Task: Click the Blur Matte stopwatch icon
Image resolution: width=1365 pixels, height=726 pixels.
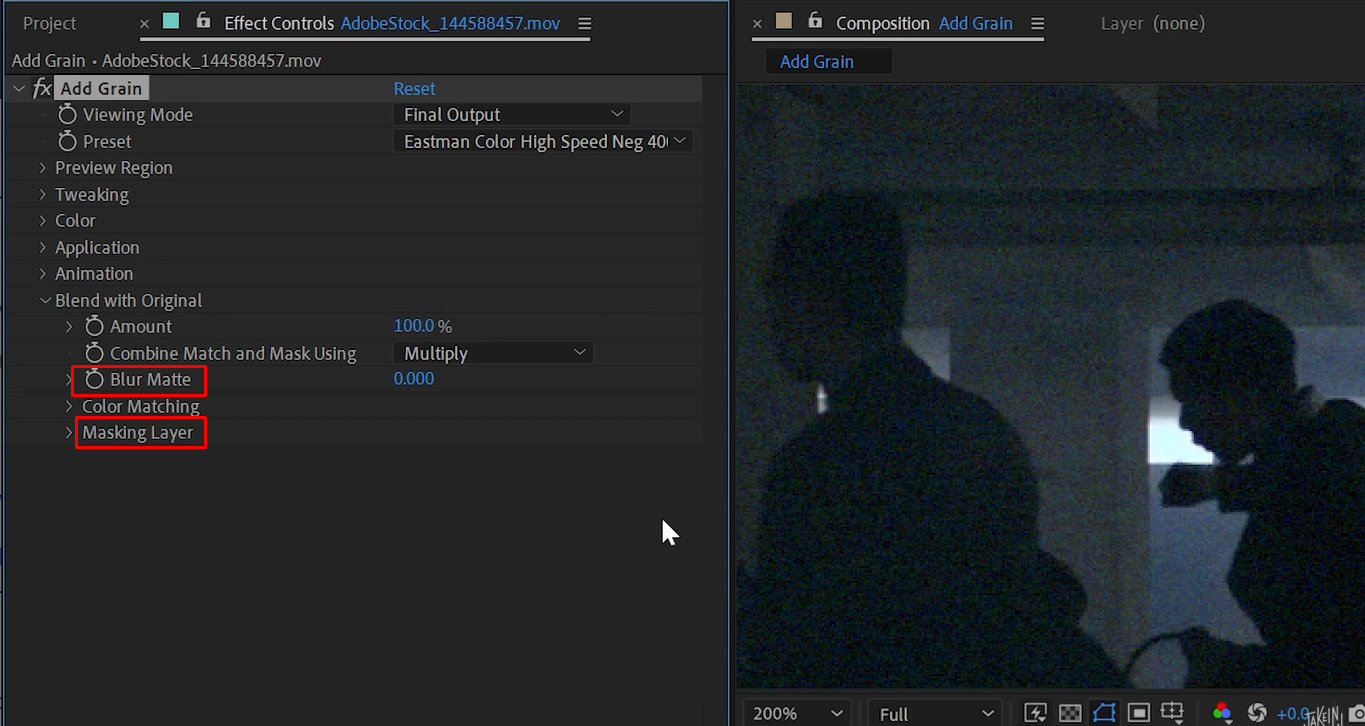Action: click(94, 379)
